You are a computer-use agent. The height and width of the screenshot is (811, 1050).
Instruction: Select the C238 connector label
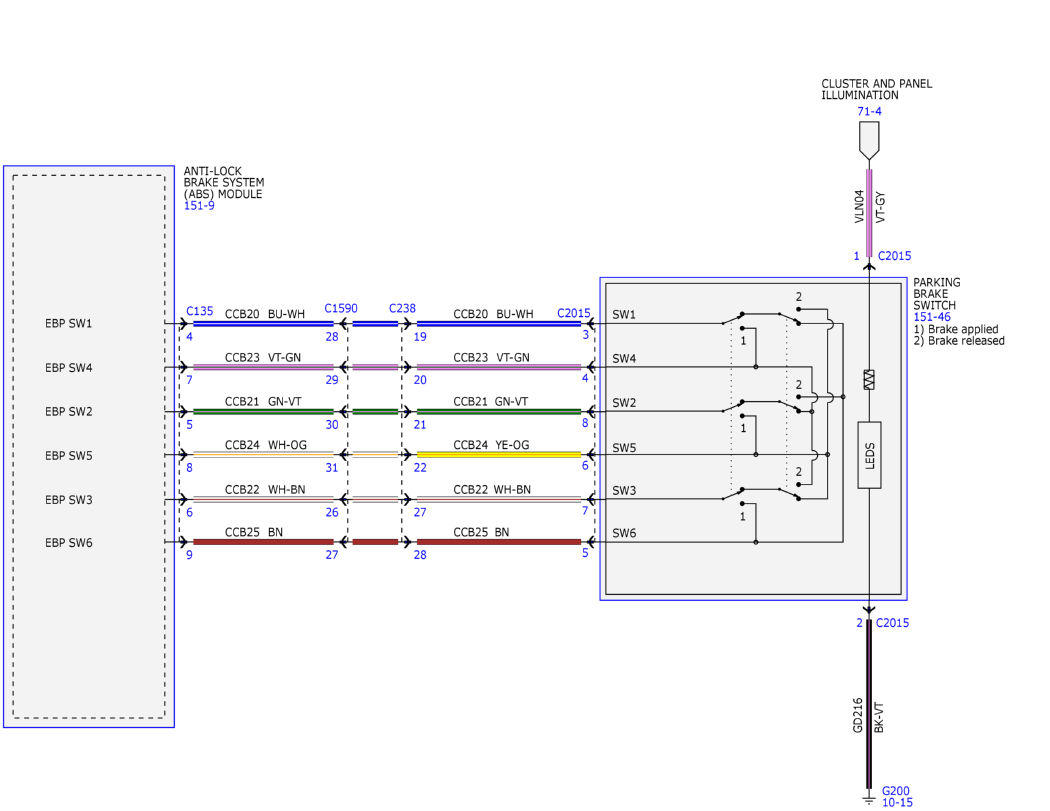402,308
